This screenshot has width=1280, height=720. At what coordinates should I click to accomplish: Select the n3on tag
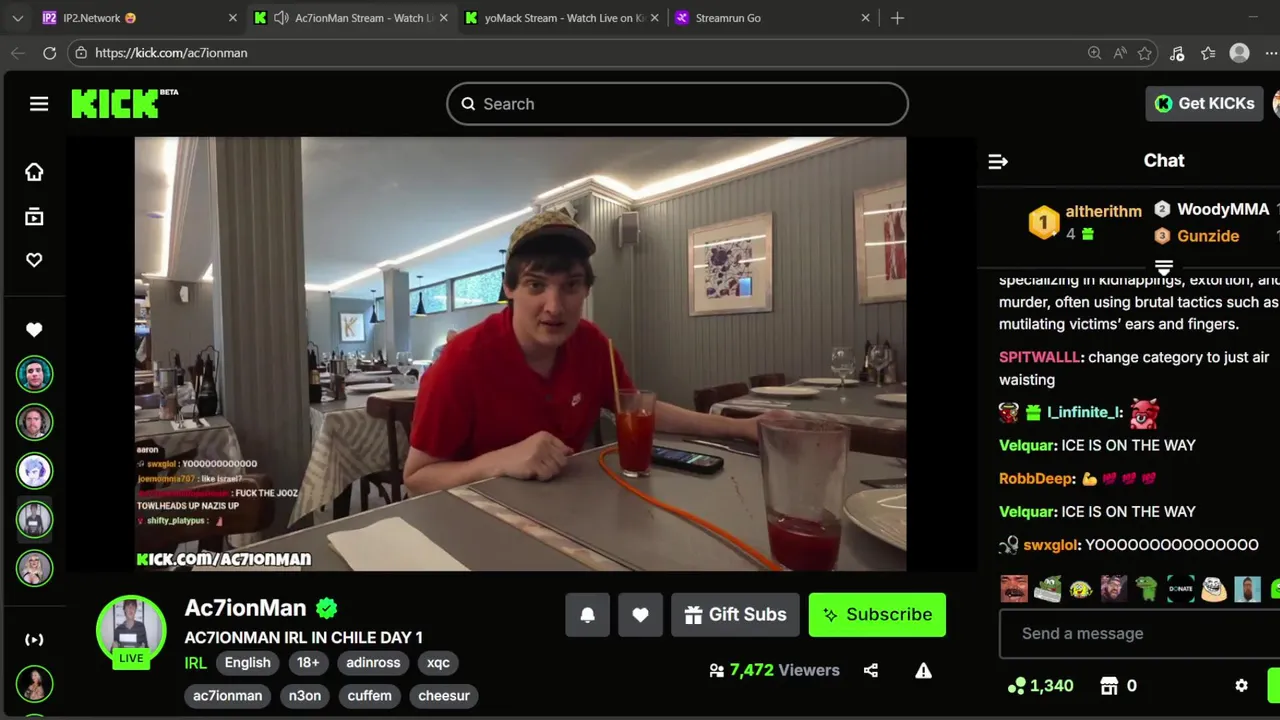point(305,696)
